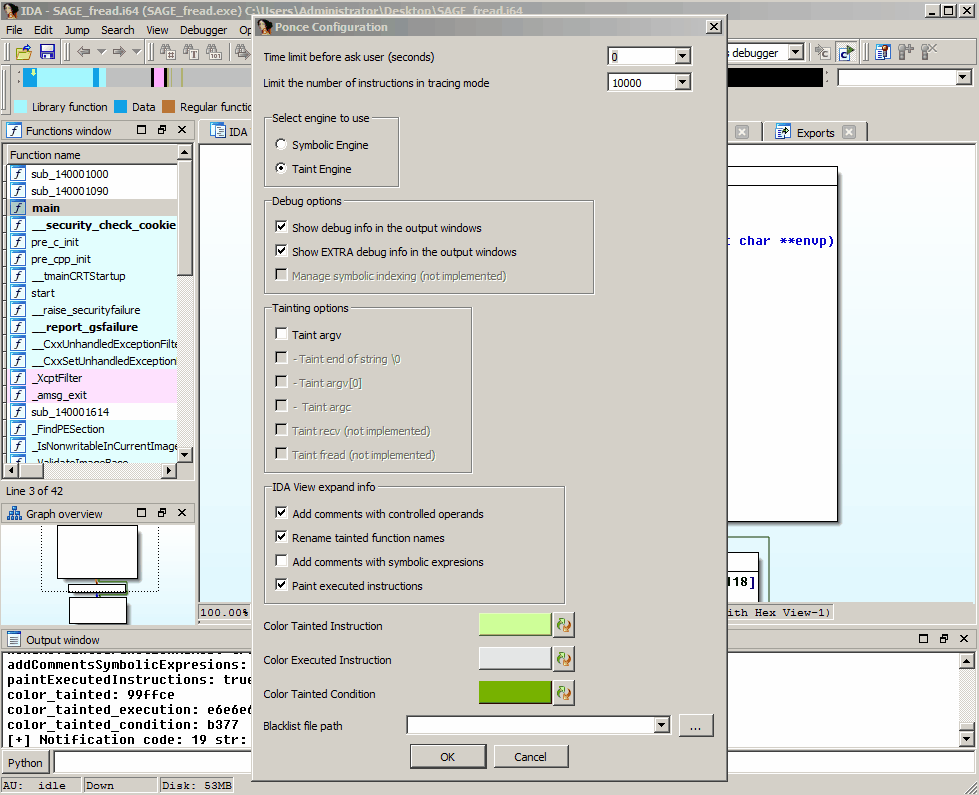This screenshot has width=979, height=795.
Task: Pick the Color Tainted Condition swatch
Action: coord(514,693)
